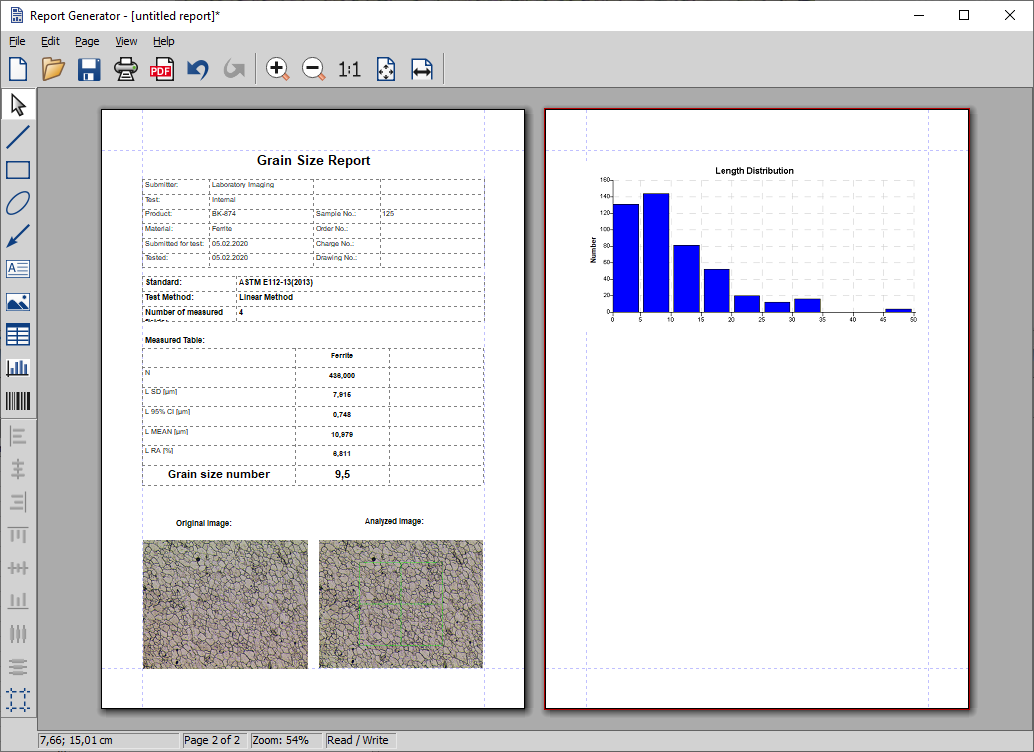This screenshot has width=1034, height=752.
Task: Toggle the dashed frame guides icon
Action: pyautogui.click(x=18, y=700)
